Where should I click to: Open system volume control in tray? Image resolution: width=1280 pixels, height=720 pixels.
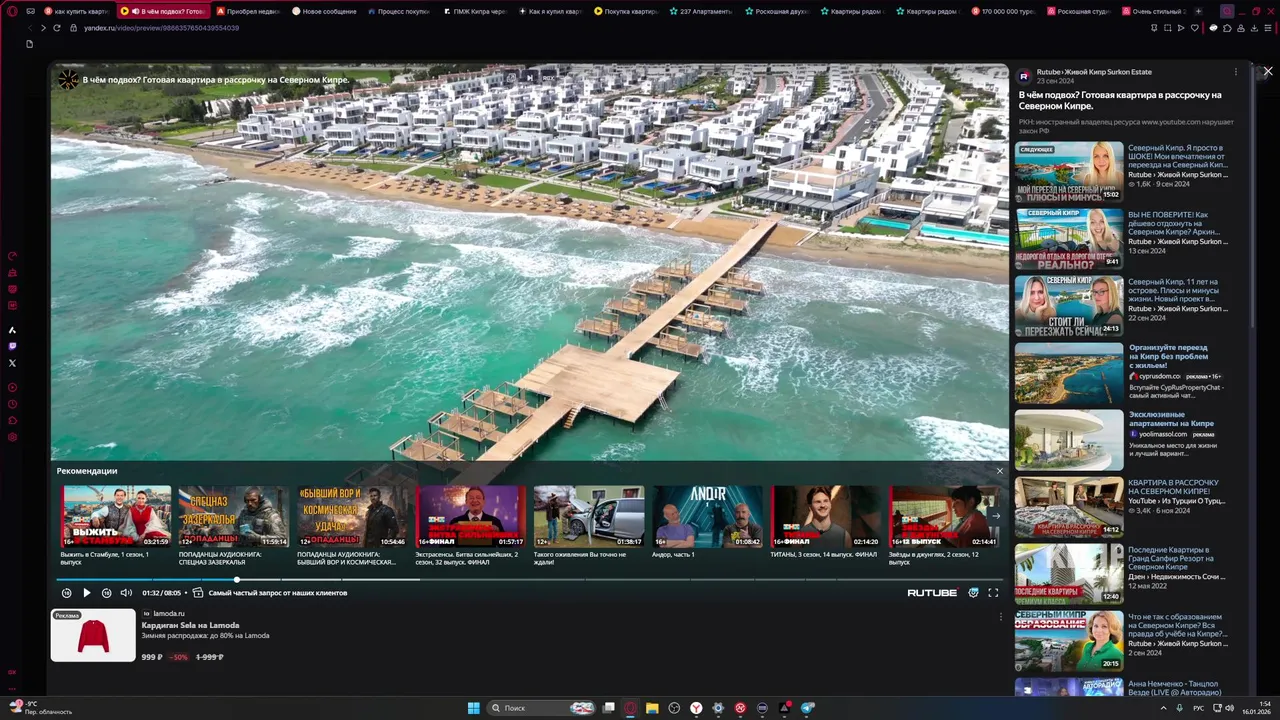point(1229,708)
